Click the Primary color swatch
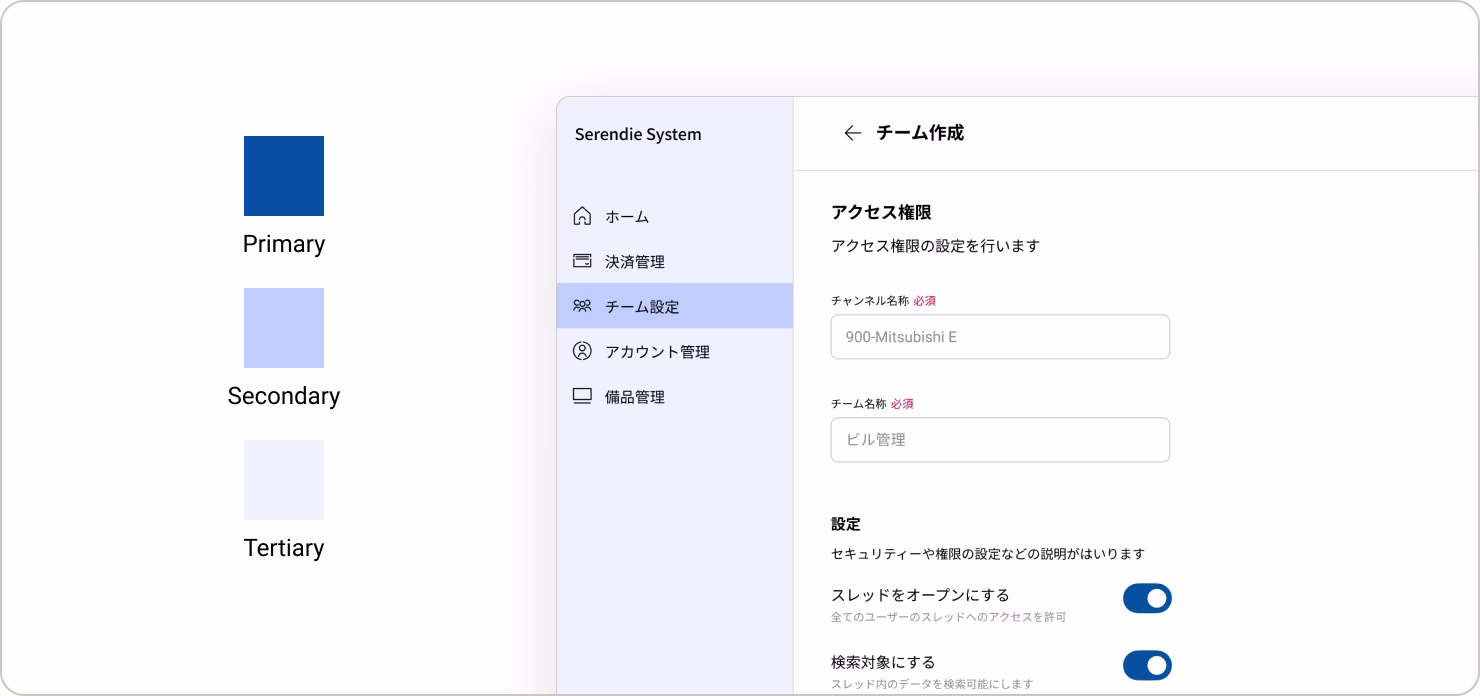1480x696 pixels. pyautogui.click(x=284, y=176)
